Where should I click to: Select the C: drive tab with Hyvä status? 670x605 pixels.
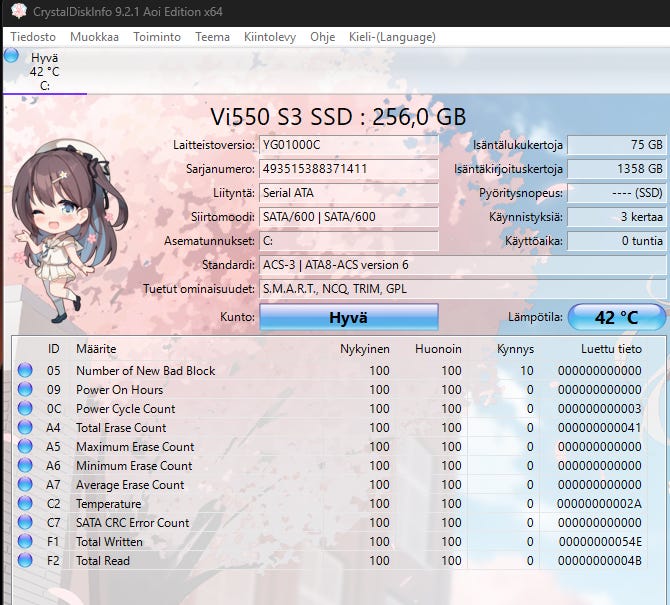44,71
